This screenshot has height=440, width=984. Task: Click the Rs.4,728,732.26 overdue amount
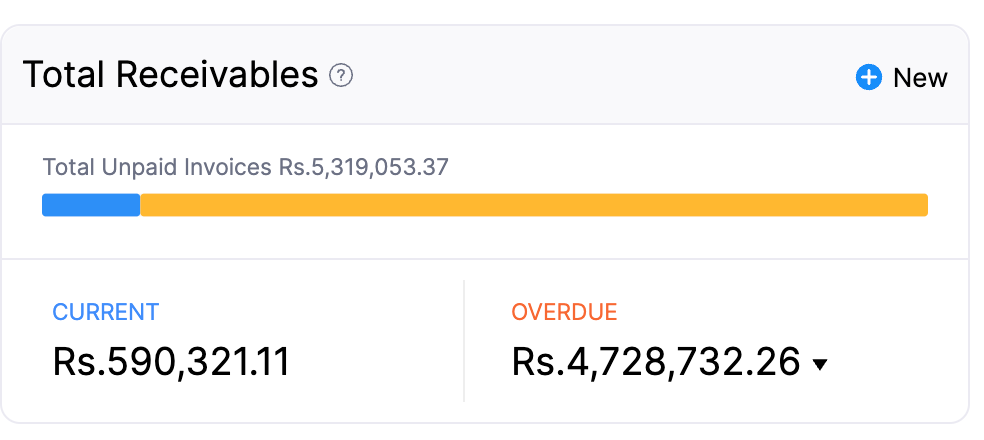pos(656,362)
